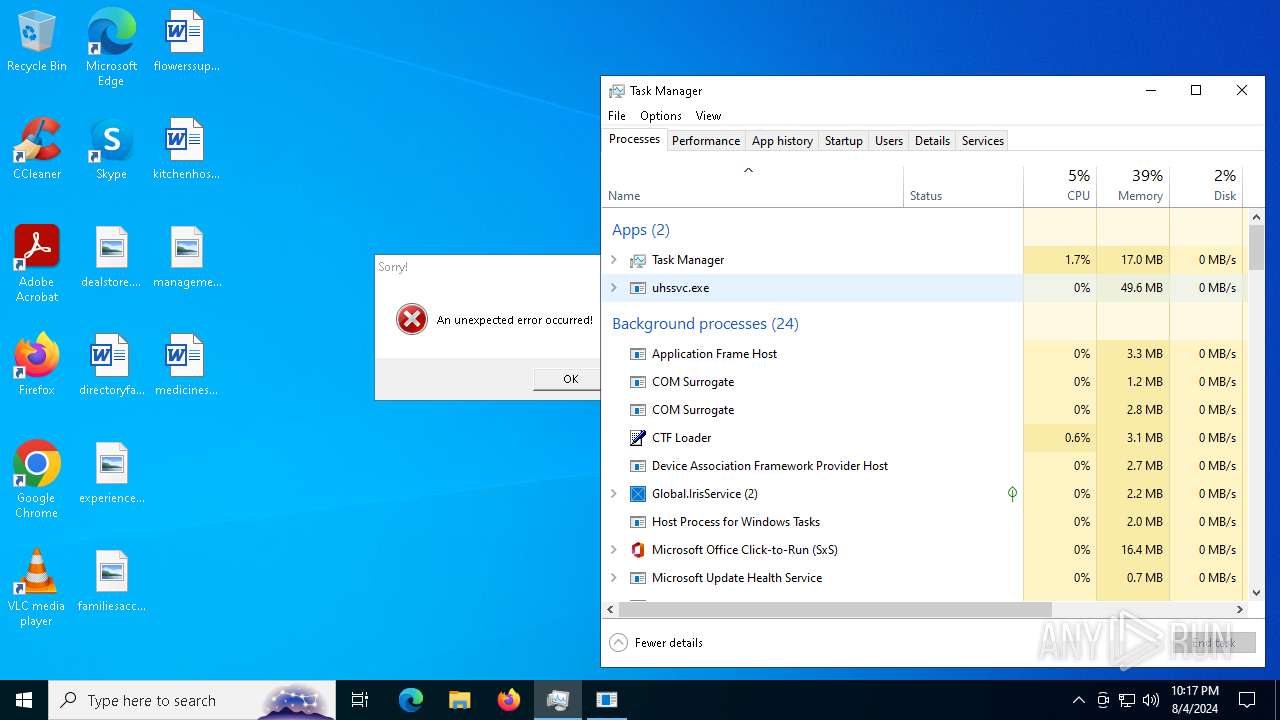Open the Options menu
The height and width of the screenshot is (720, 1280).
(661, 116)
